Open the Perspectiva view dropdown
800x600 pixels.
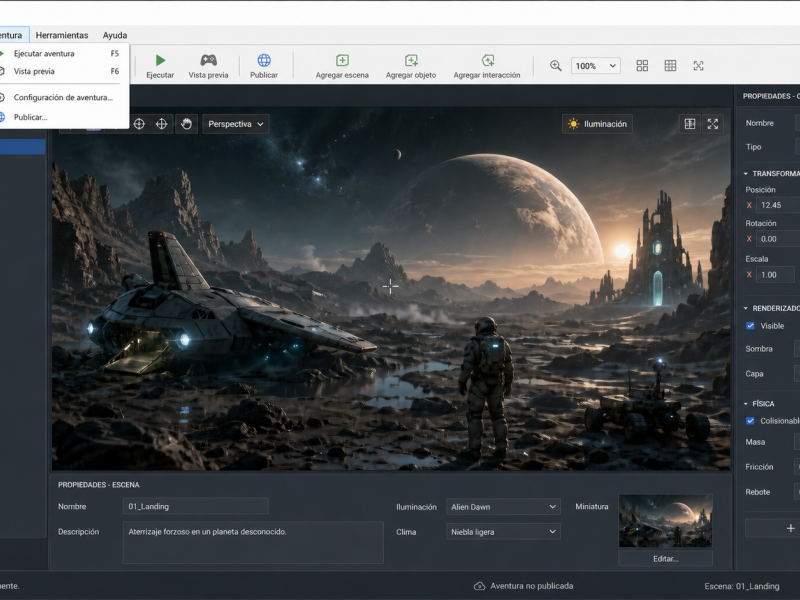(236, 124)
